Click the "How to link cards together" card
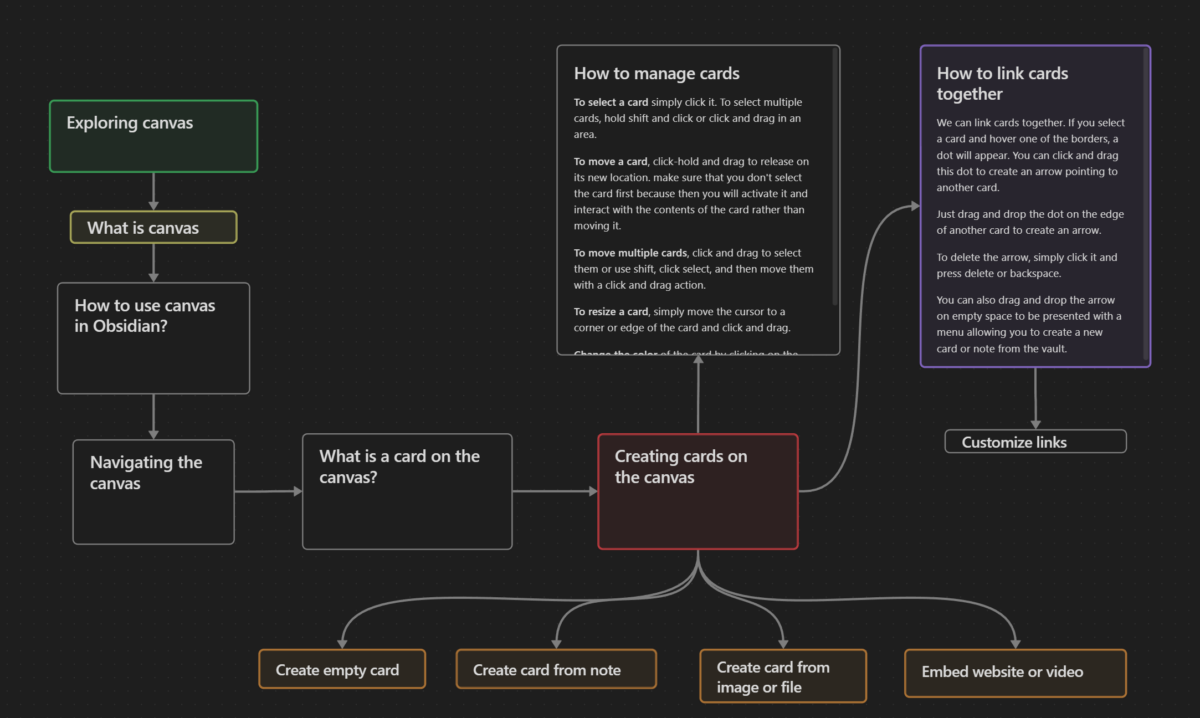This screenshot has height=718, width=1200. pos(1035,205)
